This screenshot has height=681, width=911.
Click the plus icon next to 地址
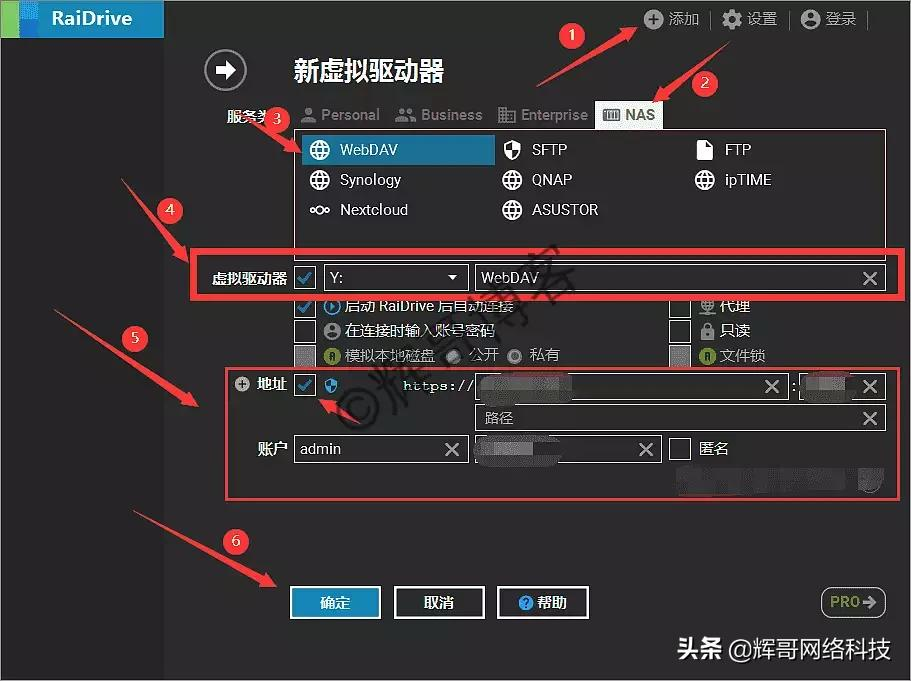pyautogui.click(x=242, y=384)
